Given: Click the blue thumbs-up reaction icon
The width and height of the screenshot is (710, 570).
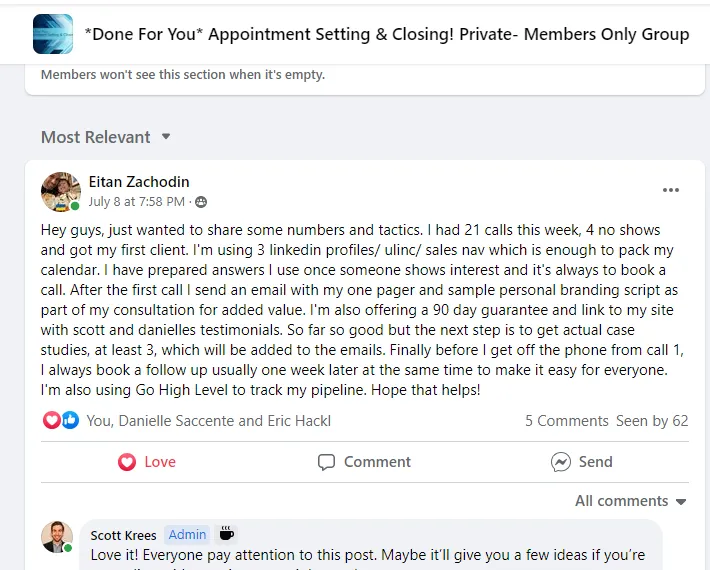Looking at the screenshot, I should [x=70, y=420].
